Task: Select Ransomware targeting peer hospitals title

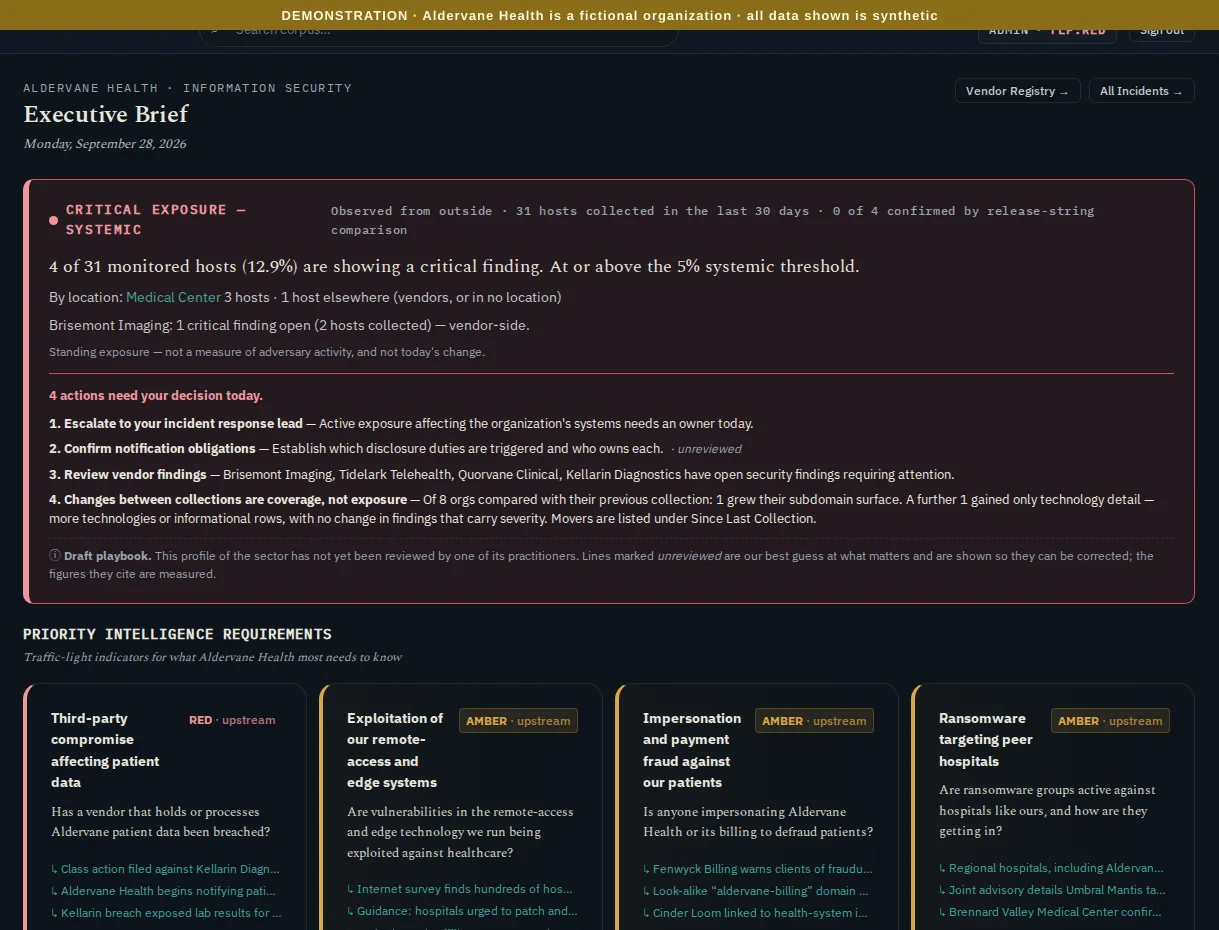Action: tap(986, 740)
